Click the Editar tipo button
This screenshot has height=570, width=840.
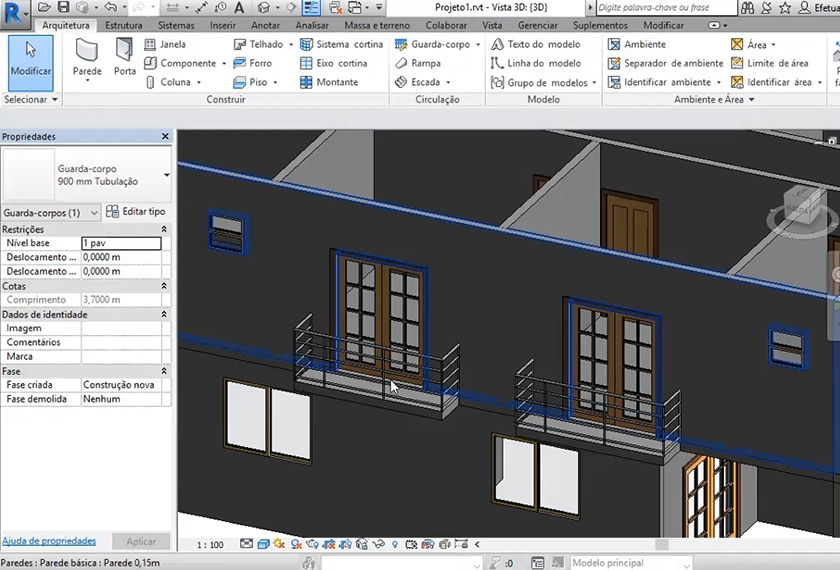click(136, 212)
